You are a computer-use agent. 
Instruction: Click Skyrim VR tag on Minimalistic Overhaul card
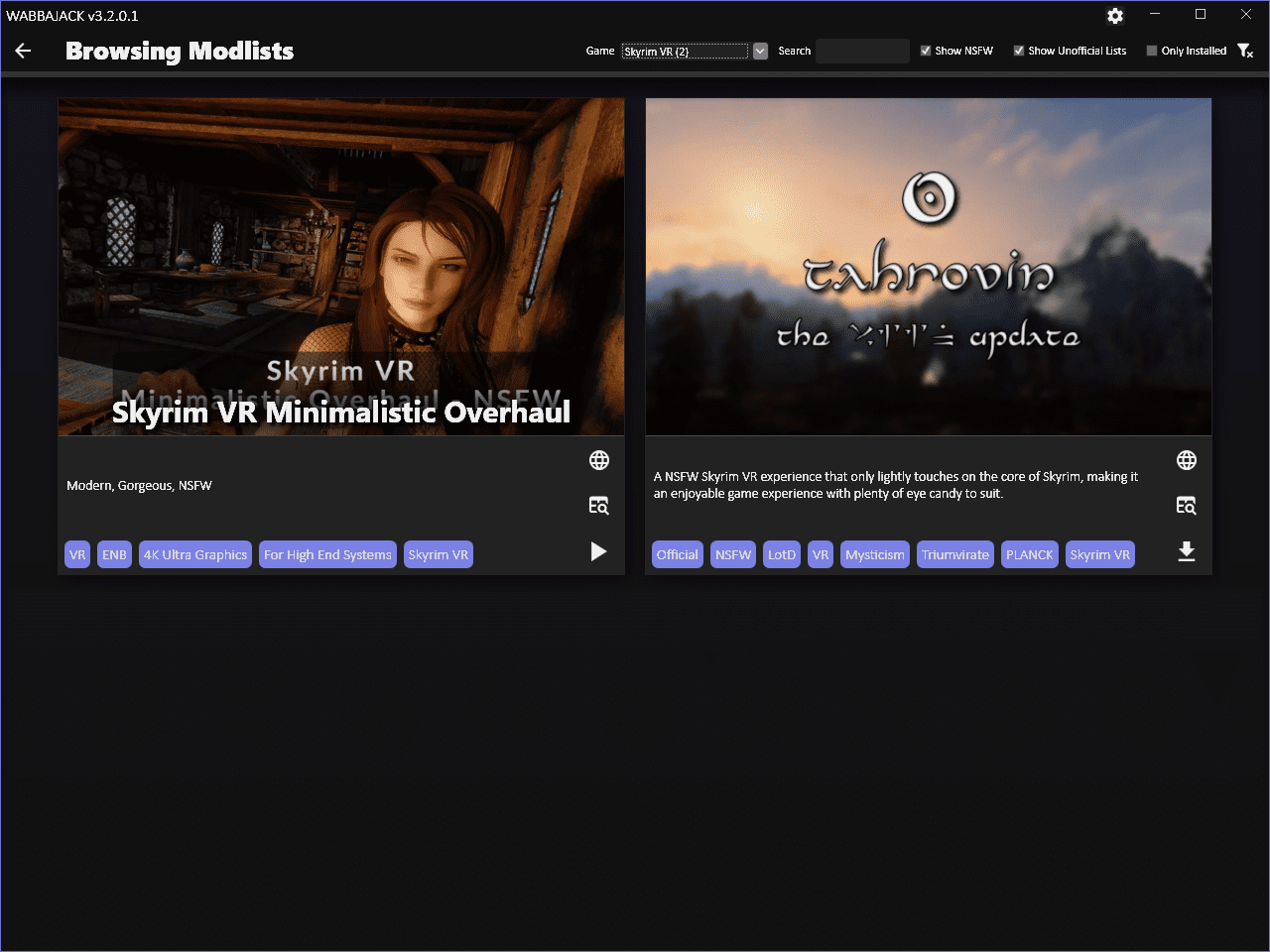click(438, 554)
